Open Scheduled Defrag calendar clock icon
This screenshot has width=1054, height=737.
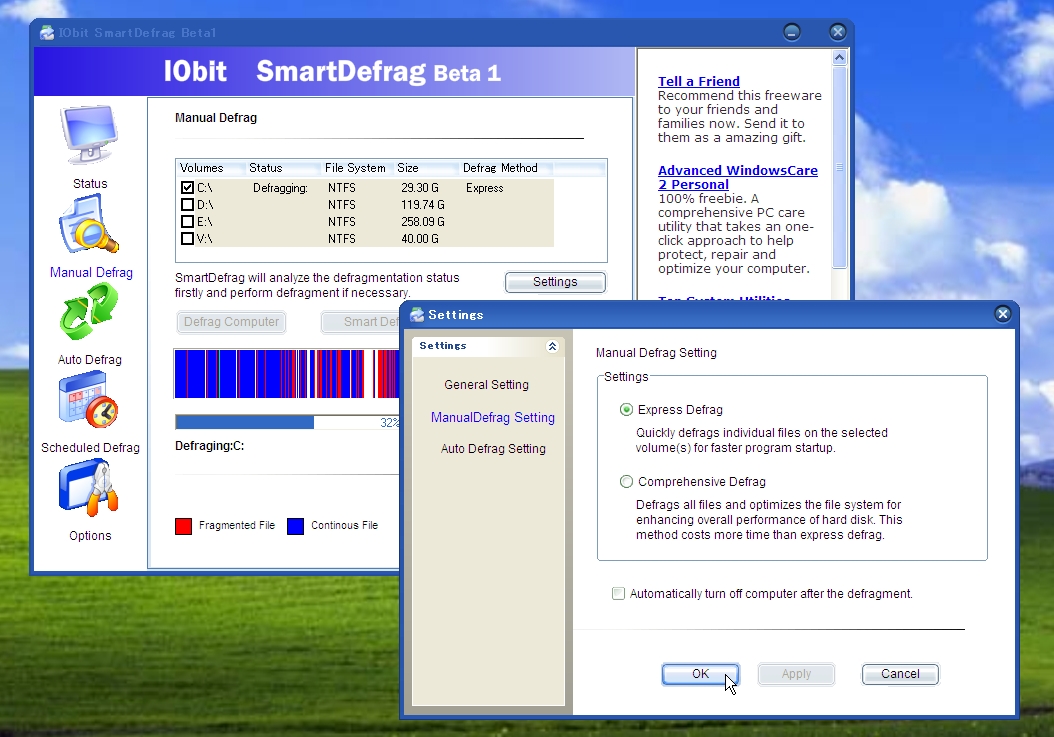89,399
